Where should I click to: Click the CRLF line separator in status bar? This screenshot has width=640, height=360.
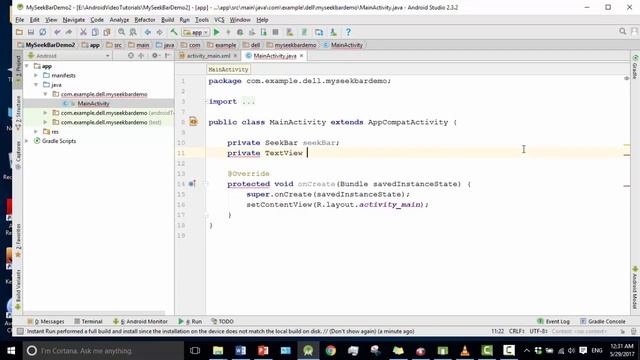(x=516, y=331)
